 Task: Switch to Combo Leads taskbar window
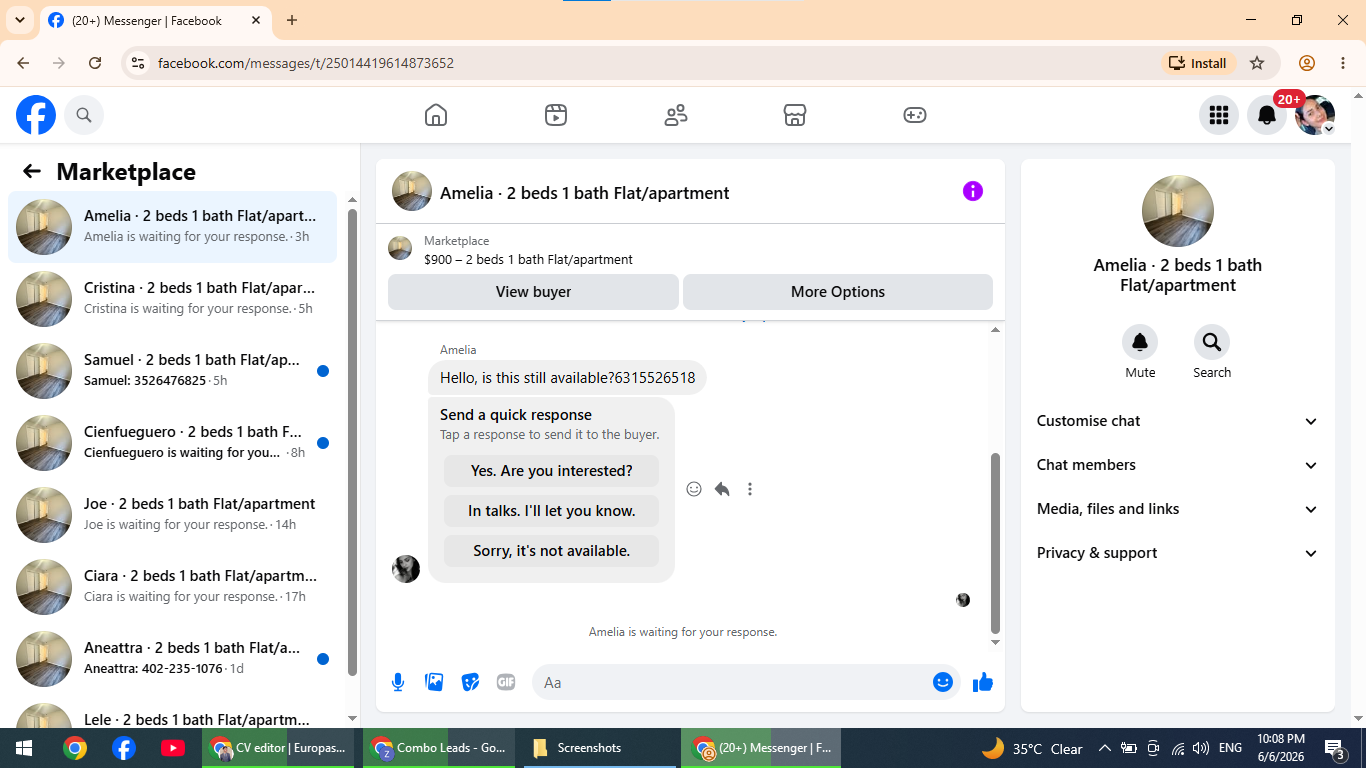pos(438,748)
